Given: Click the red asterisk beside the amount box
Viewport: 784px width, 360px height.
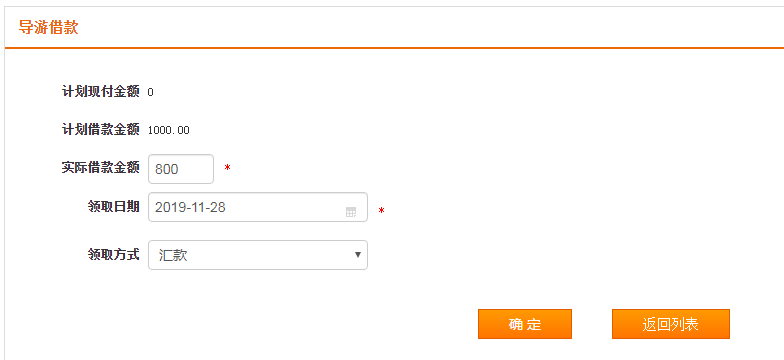Looking at the screenshot, I should 228,168.
